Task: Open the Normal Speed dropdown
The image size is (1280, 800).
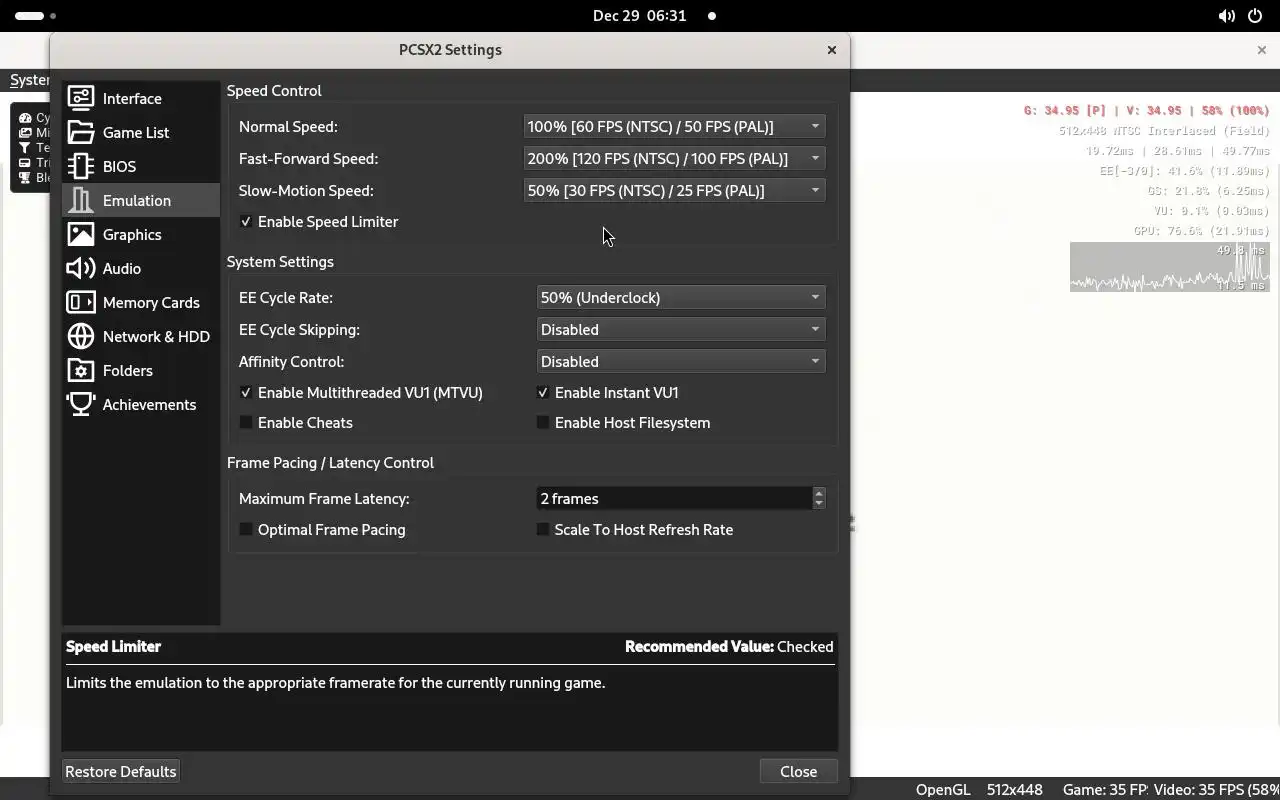Action: point(675,126)
